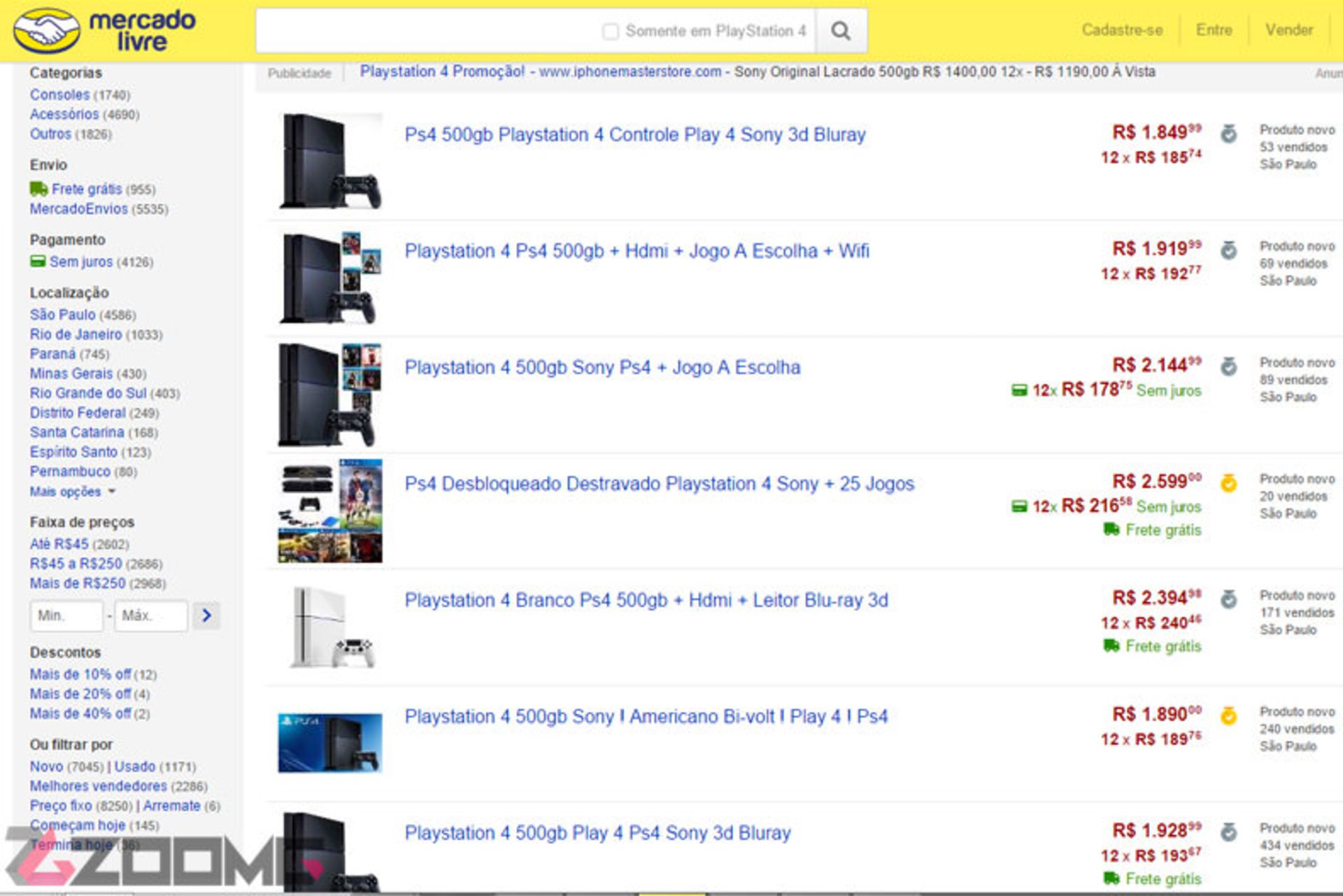
Task: Open the Playstation 4 Promoção ad link
Action: click(442, 71)
